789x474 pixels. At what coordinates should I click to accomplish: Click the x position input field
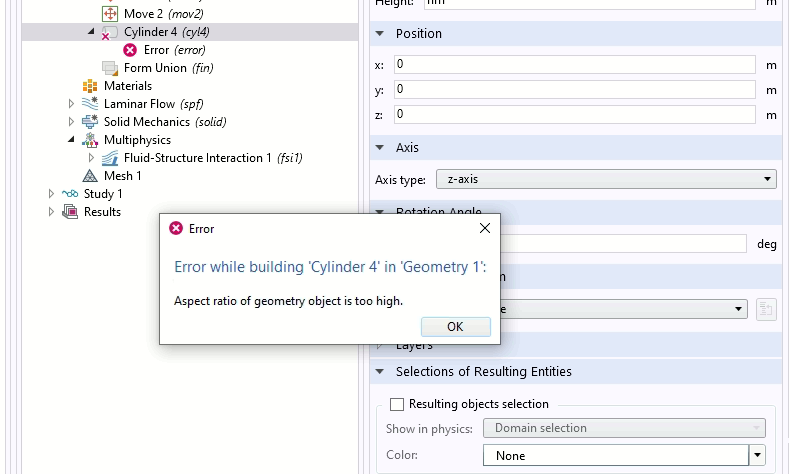pos(574,65)
